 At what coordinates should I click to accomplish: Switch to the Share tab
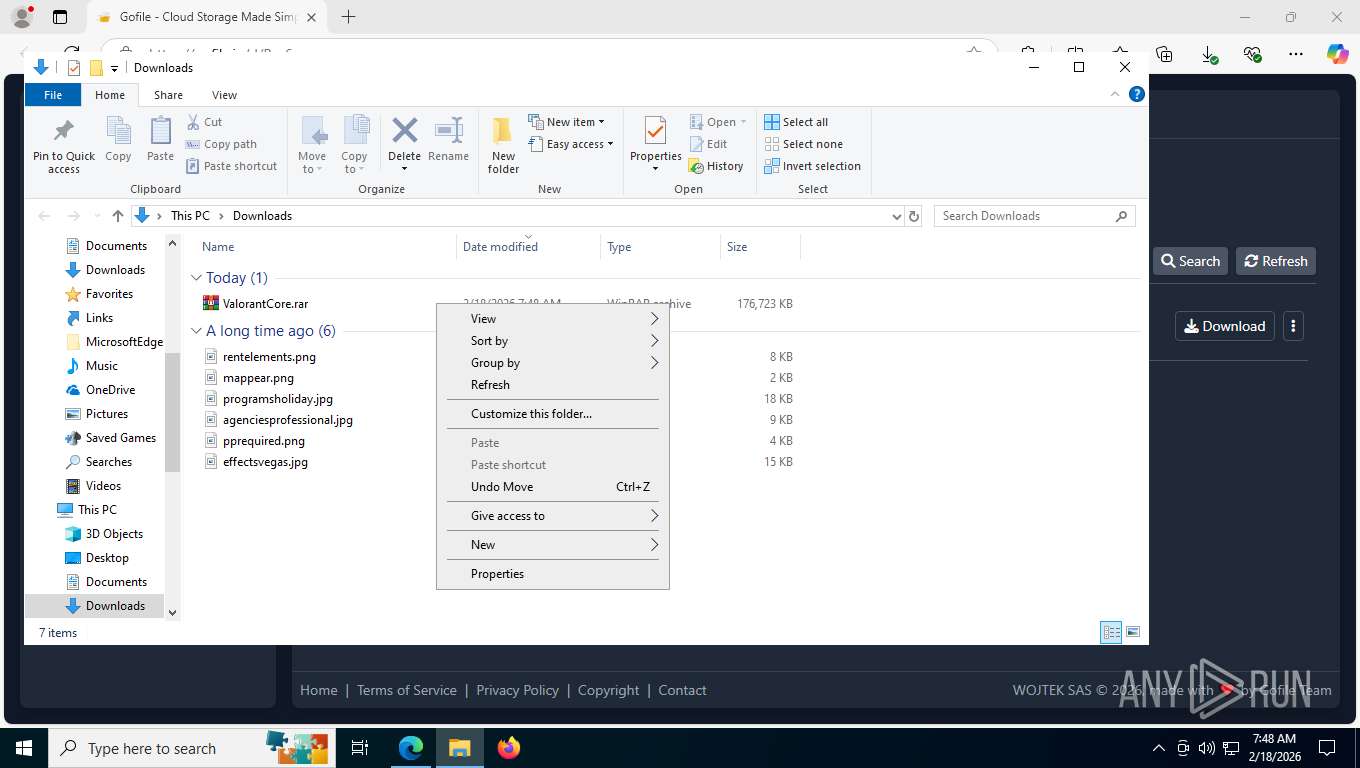tap(168, 95)
